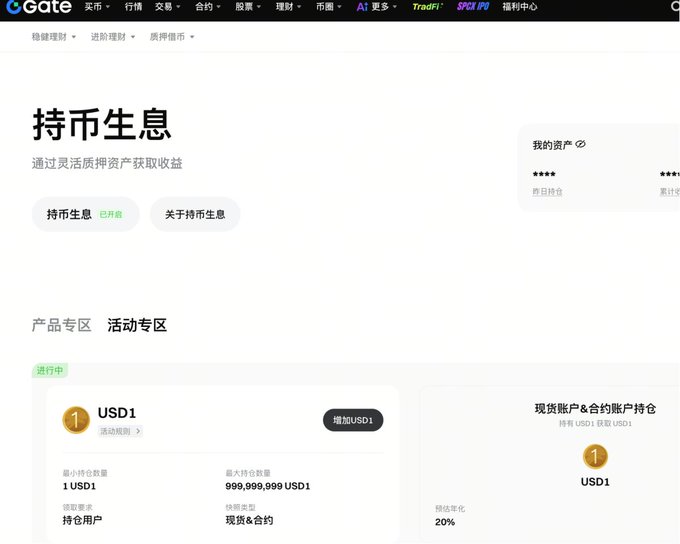Screen dimensions: 680x544
Task: Open the 买币 dropdown menu
Action: pyautogui.click(x=97, y=7)
